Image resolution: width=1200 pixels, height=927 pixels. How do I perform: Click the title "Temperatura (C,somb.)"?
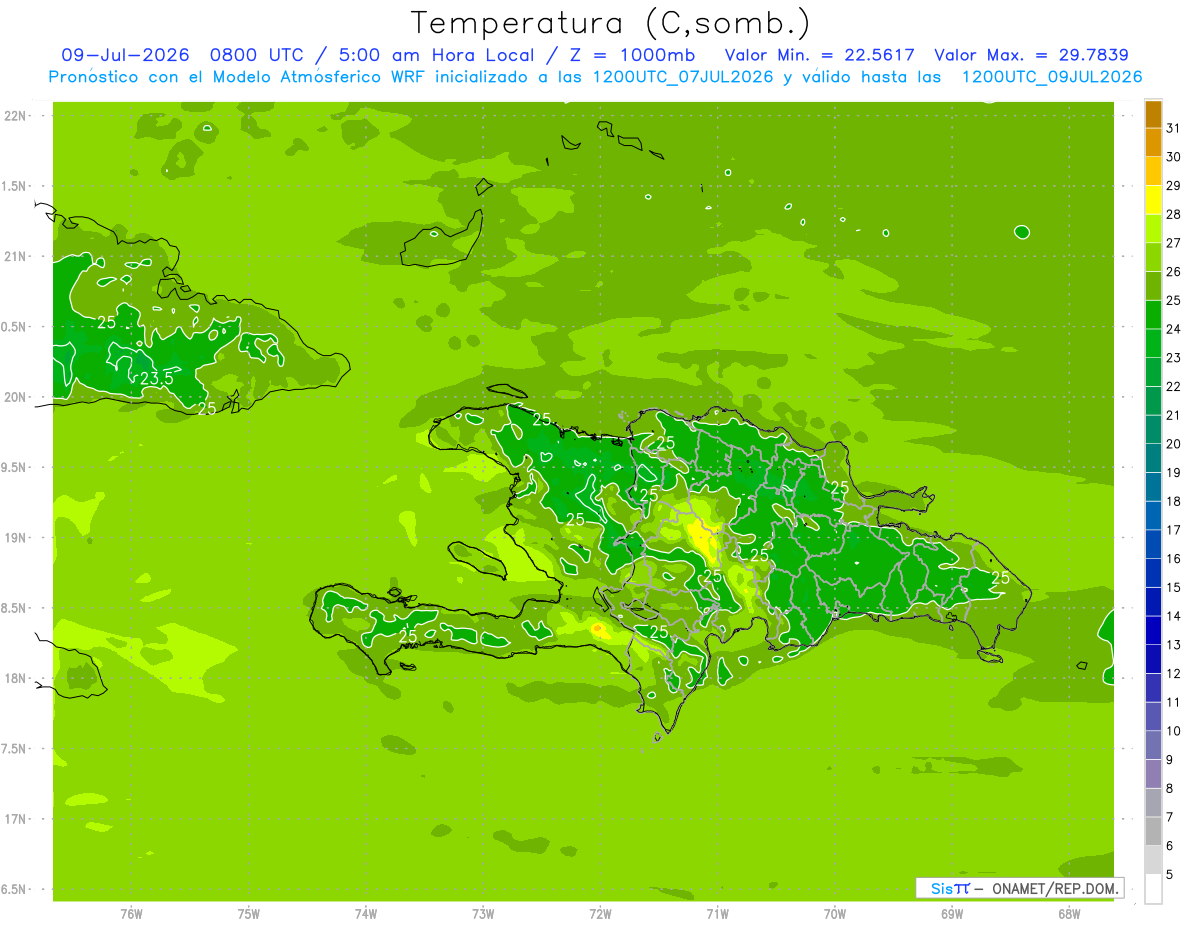(x=611, y=23)
